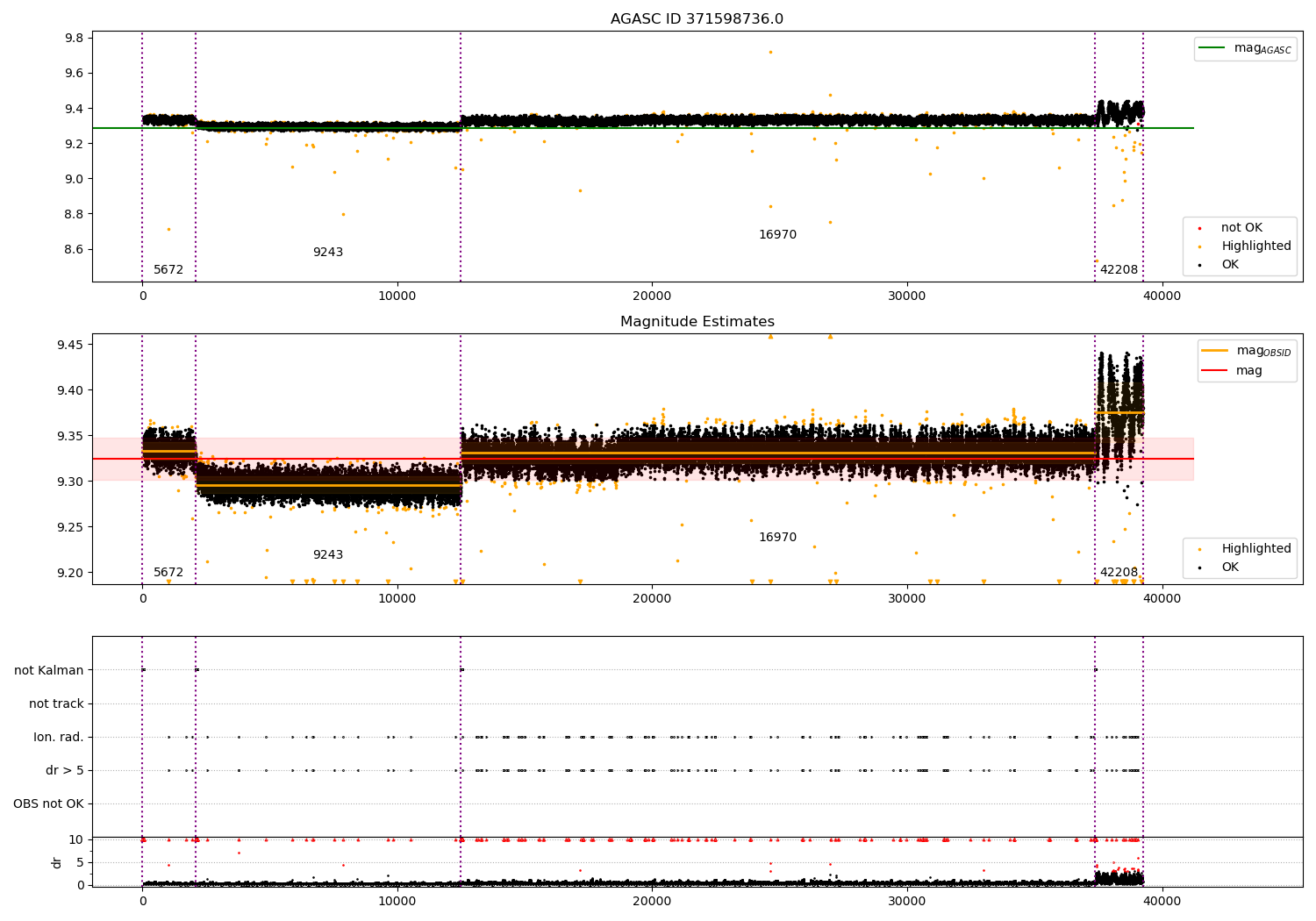Click the 9.45 y-axis tick label
The width and height of the screenshot is (1316, 921).
click(x=71, y=345)
